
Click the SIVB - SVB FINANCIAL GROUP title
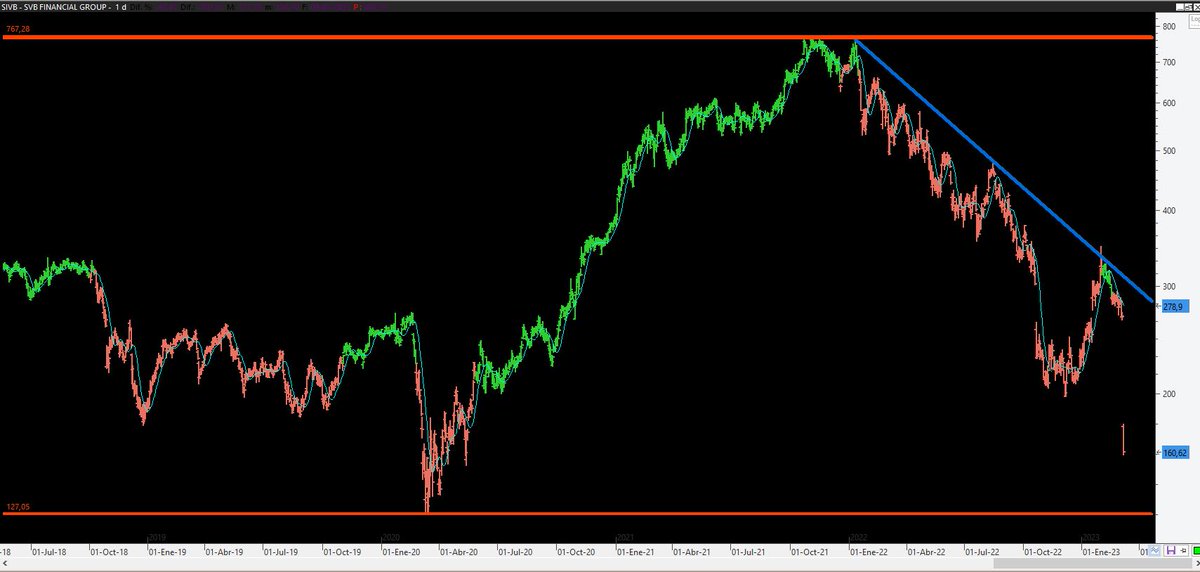tap(53, 8)
